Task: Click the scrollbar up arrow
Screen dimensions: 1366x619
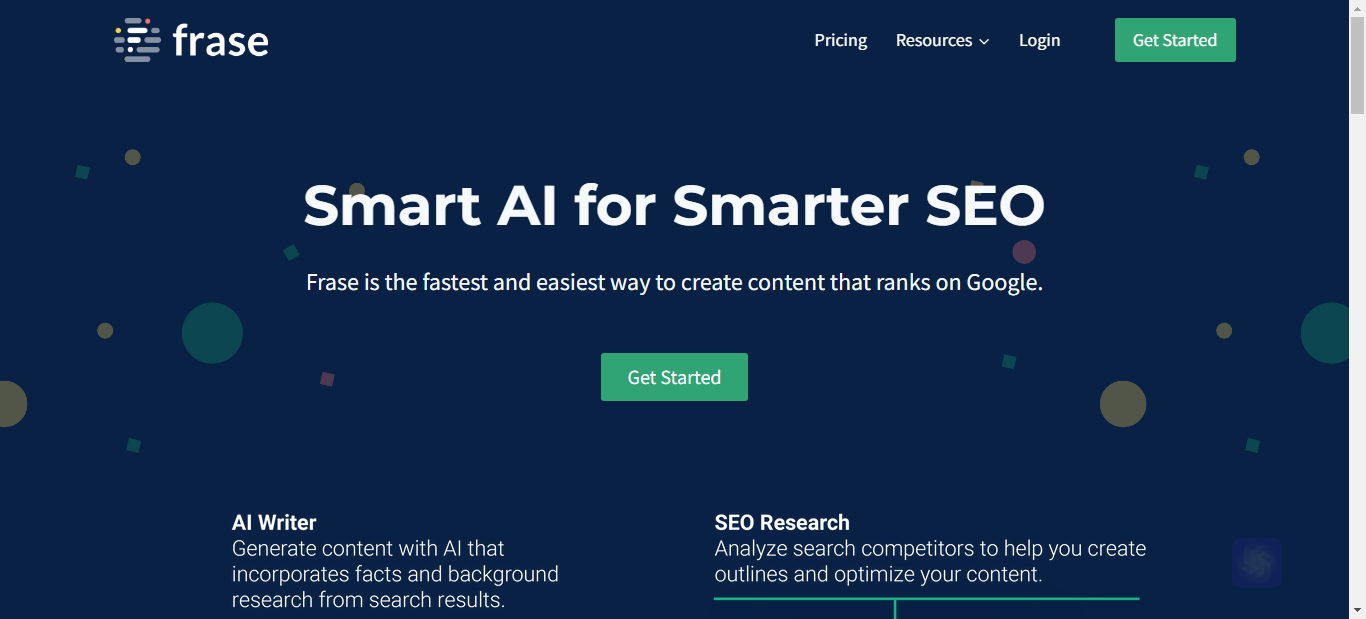Action: coord(1357,8)
